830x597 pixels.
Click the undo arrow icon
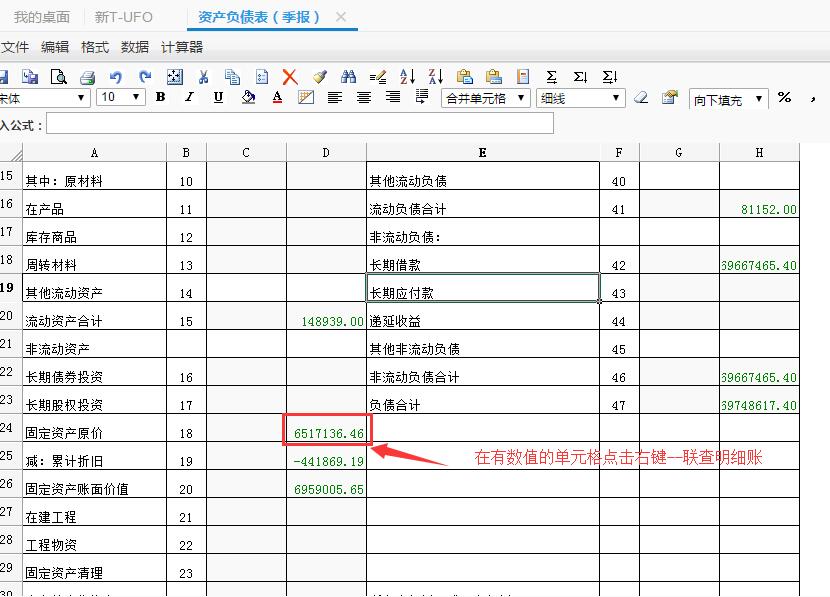tap(116, 77)
